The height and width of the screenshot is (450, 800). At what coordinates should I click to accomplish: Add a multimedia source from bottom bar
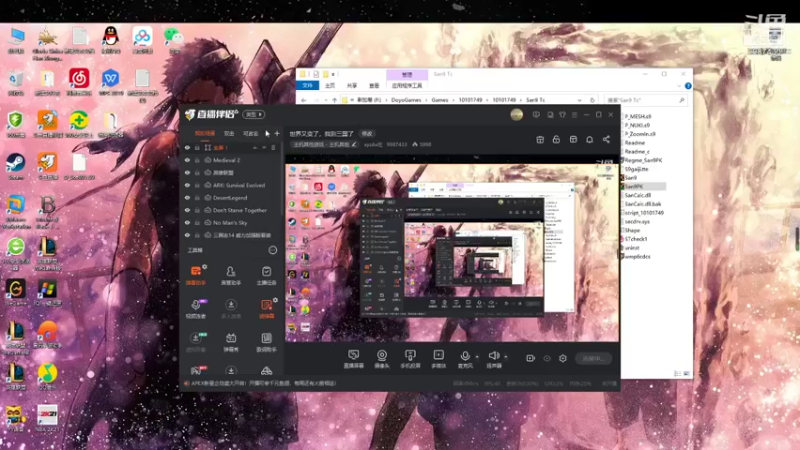[x=439, y=359]
